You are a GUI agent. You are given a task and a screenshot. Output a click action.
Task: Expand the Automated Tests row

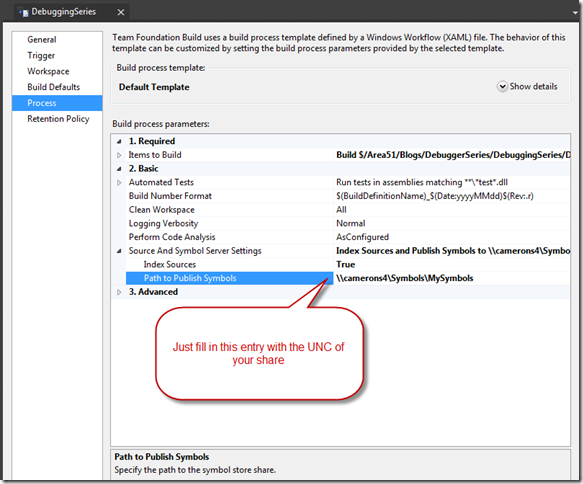(x=119, y=183)
